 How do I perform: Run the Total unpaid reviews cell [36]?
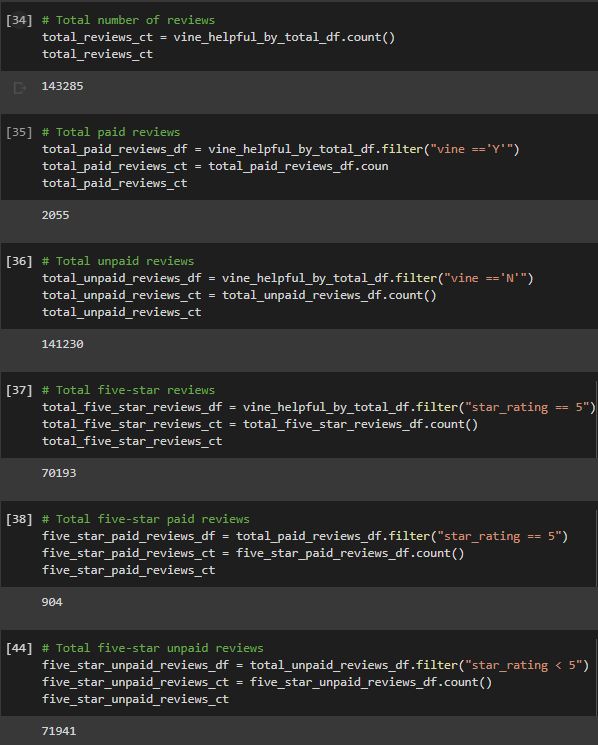click(x=19, y=261)
